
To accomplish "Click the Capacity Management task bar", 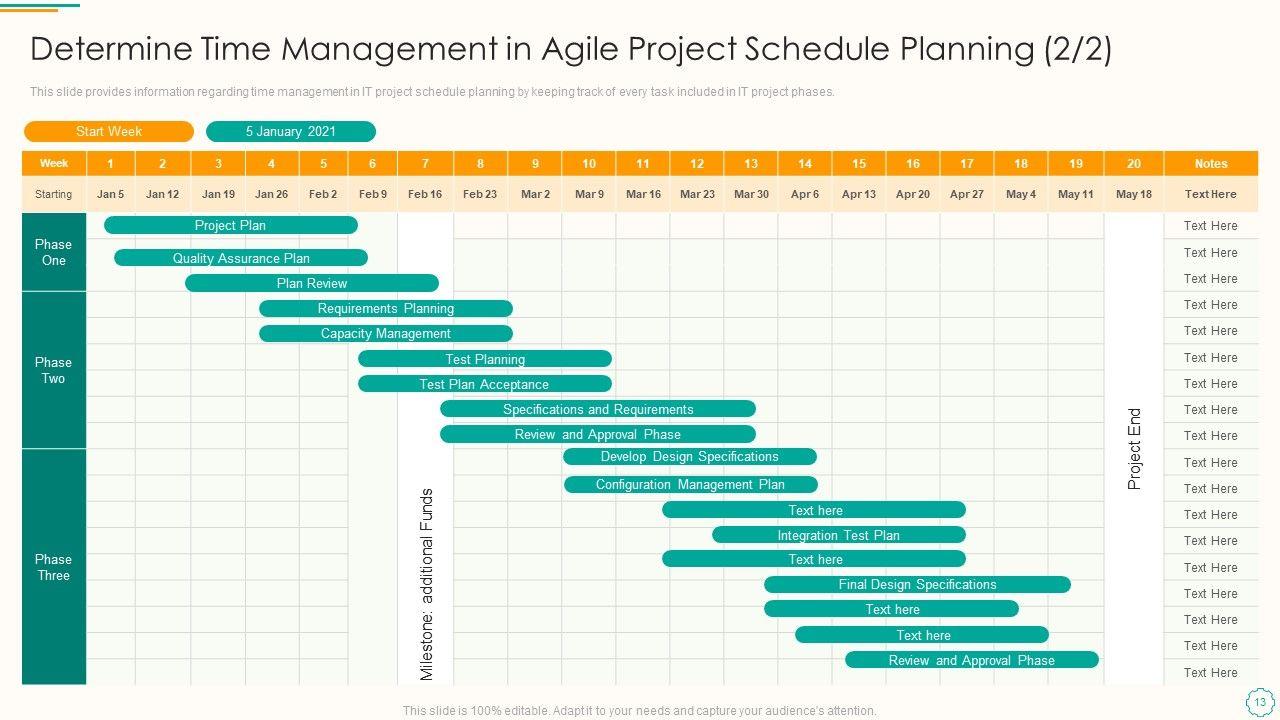I will [x=385, y=333].
